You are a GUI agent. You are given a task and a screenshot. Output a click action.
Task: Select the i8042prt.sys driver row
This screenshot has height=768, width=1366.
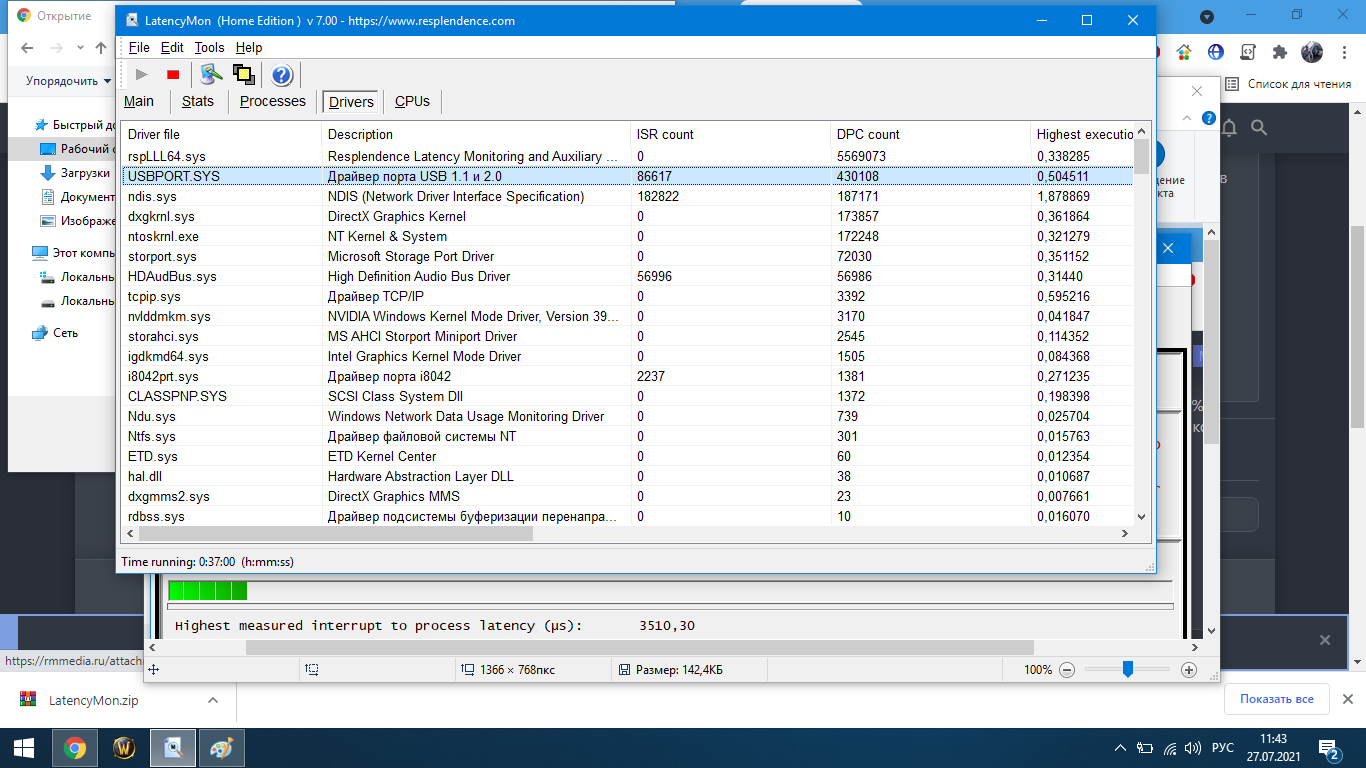pos(628,376)
